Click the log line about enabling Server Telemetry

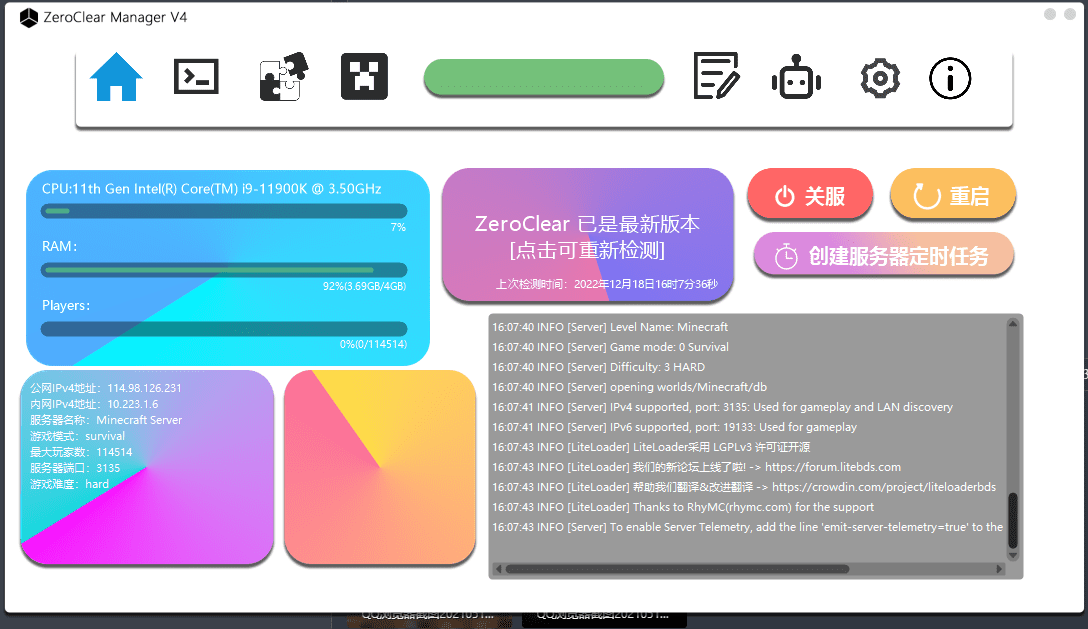[747, 528]
